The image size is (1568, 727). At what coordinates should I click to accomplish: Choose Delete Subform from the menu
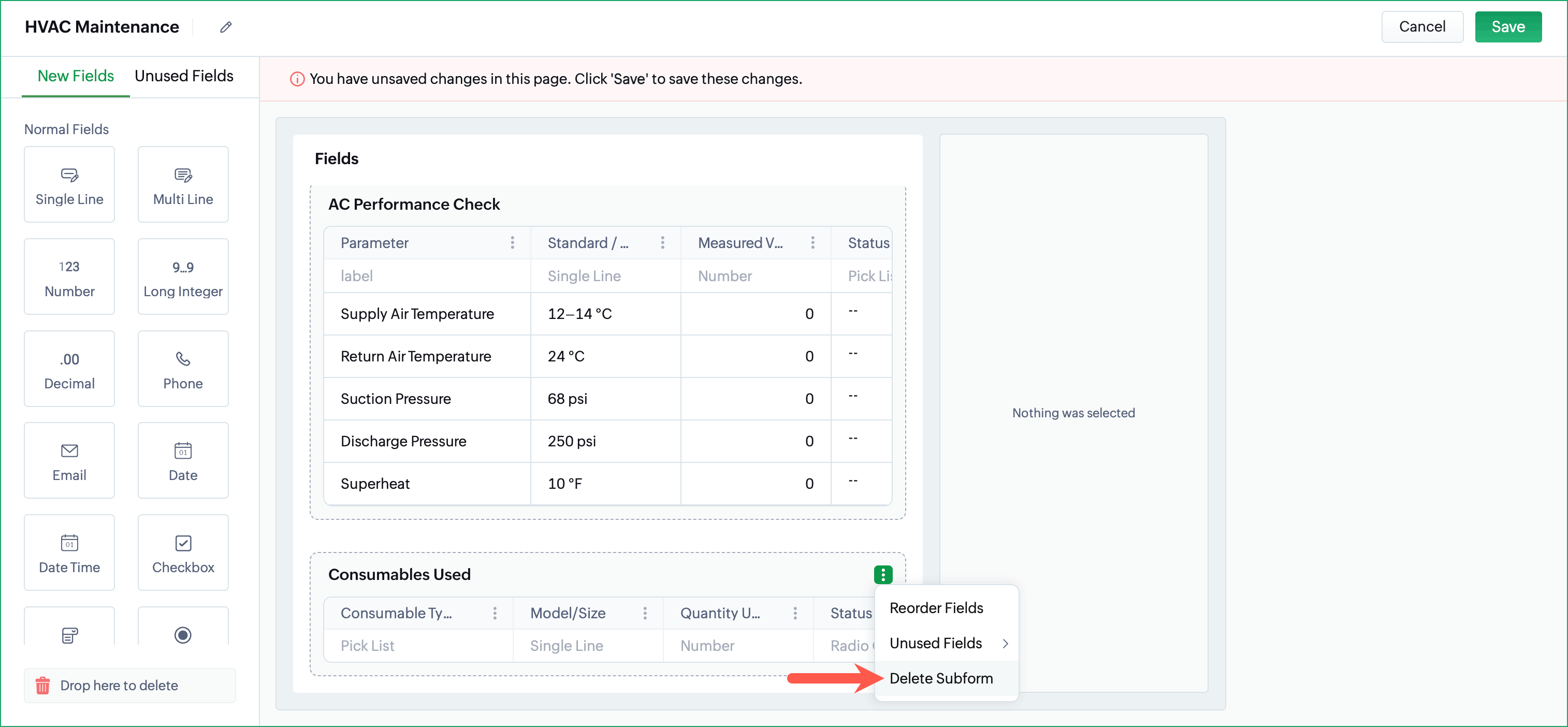click(947, 678)
